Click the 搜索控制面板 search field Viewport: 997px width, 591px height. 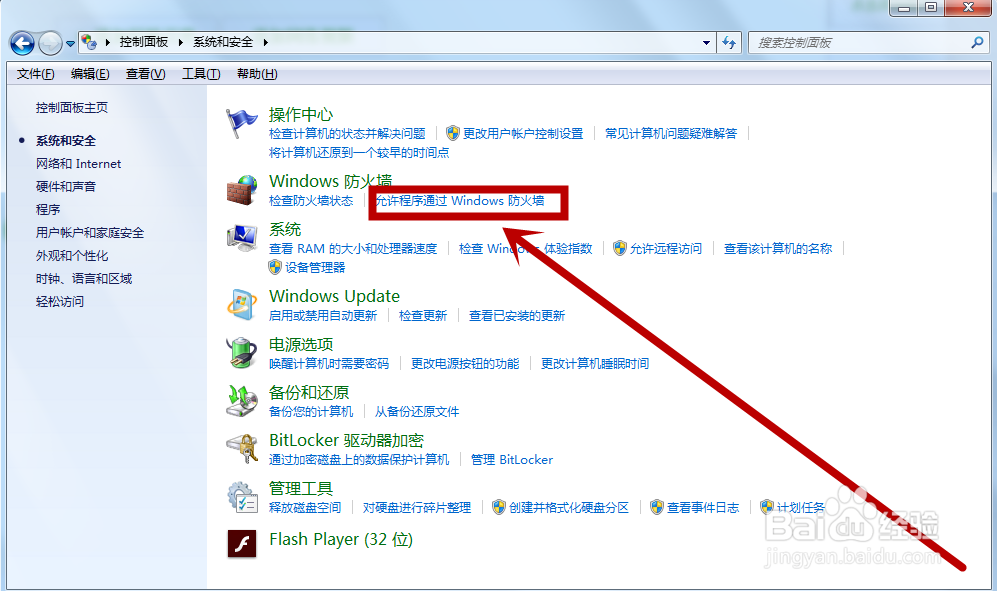pos(868,43)
